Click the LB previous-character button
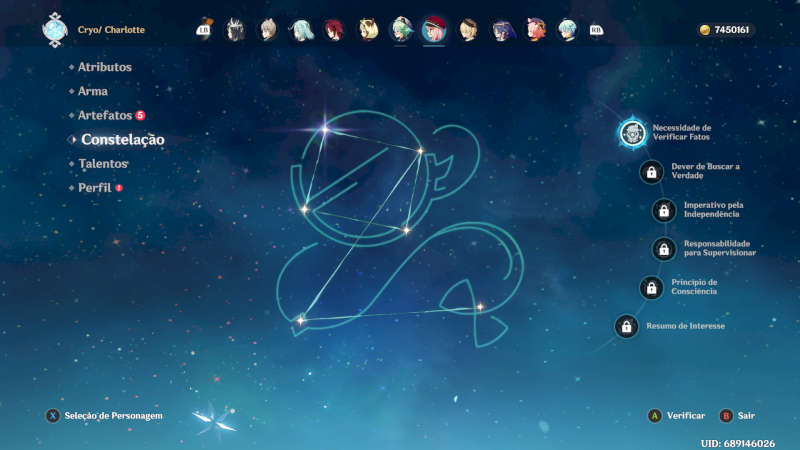800x450 pixels. [x=204, y=30]
